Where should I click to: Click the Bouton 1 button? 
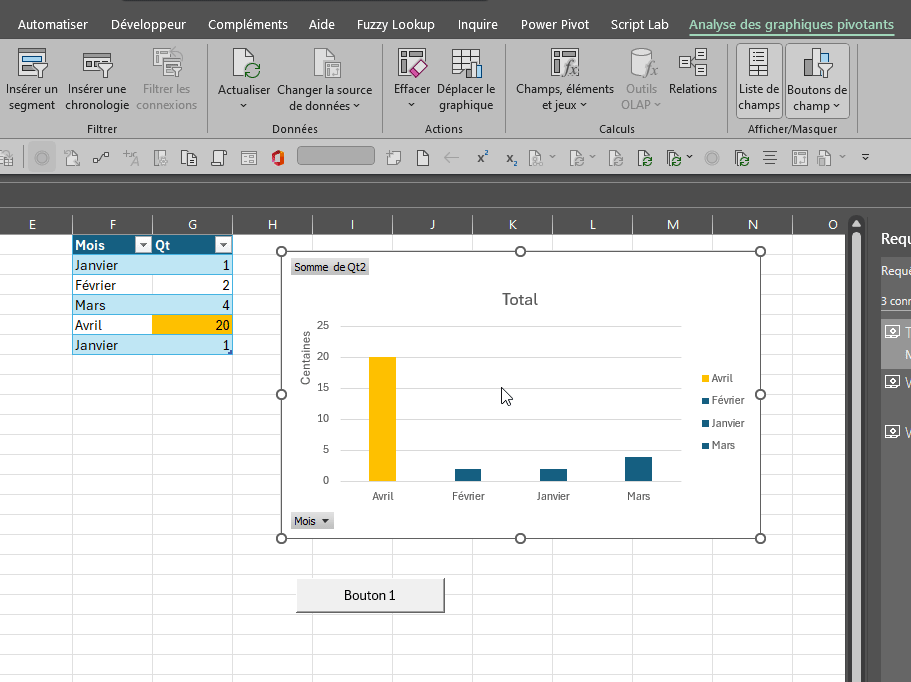(370, 595)
